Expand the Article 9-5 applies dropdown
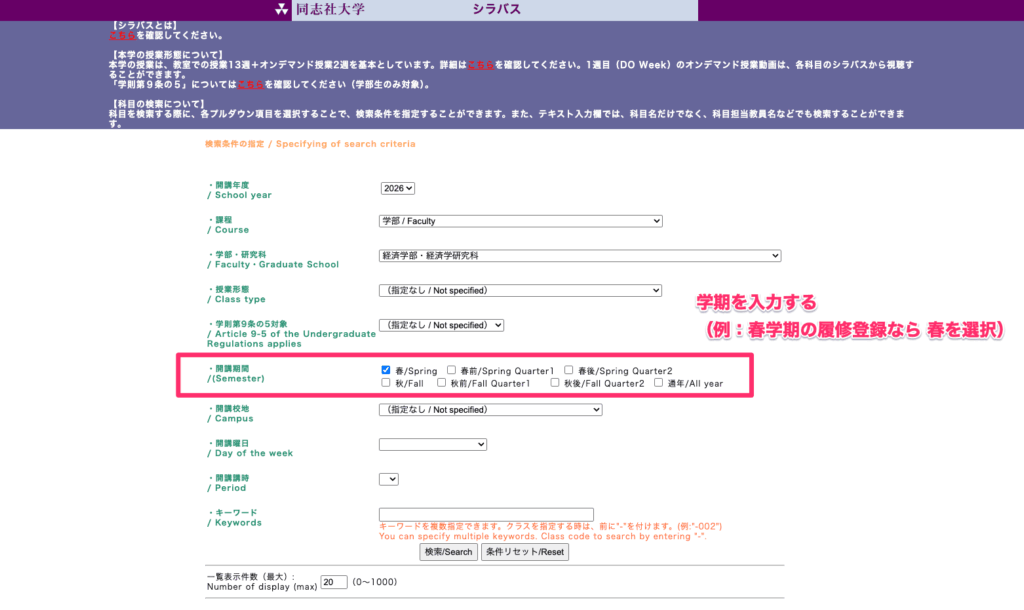This screenshot has width=1024, height=610. (x=441, y=325)
